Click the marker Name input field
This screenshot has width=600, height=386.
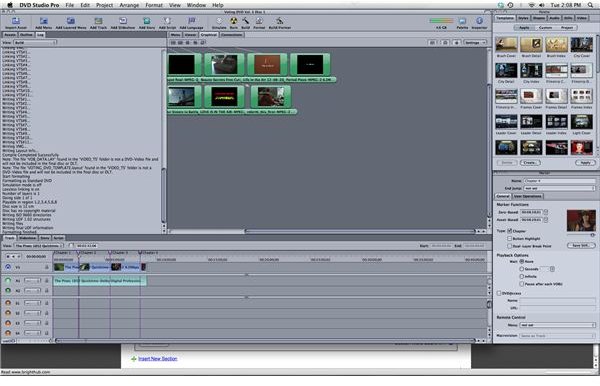point(559,181)
